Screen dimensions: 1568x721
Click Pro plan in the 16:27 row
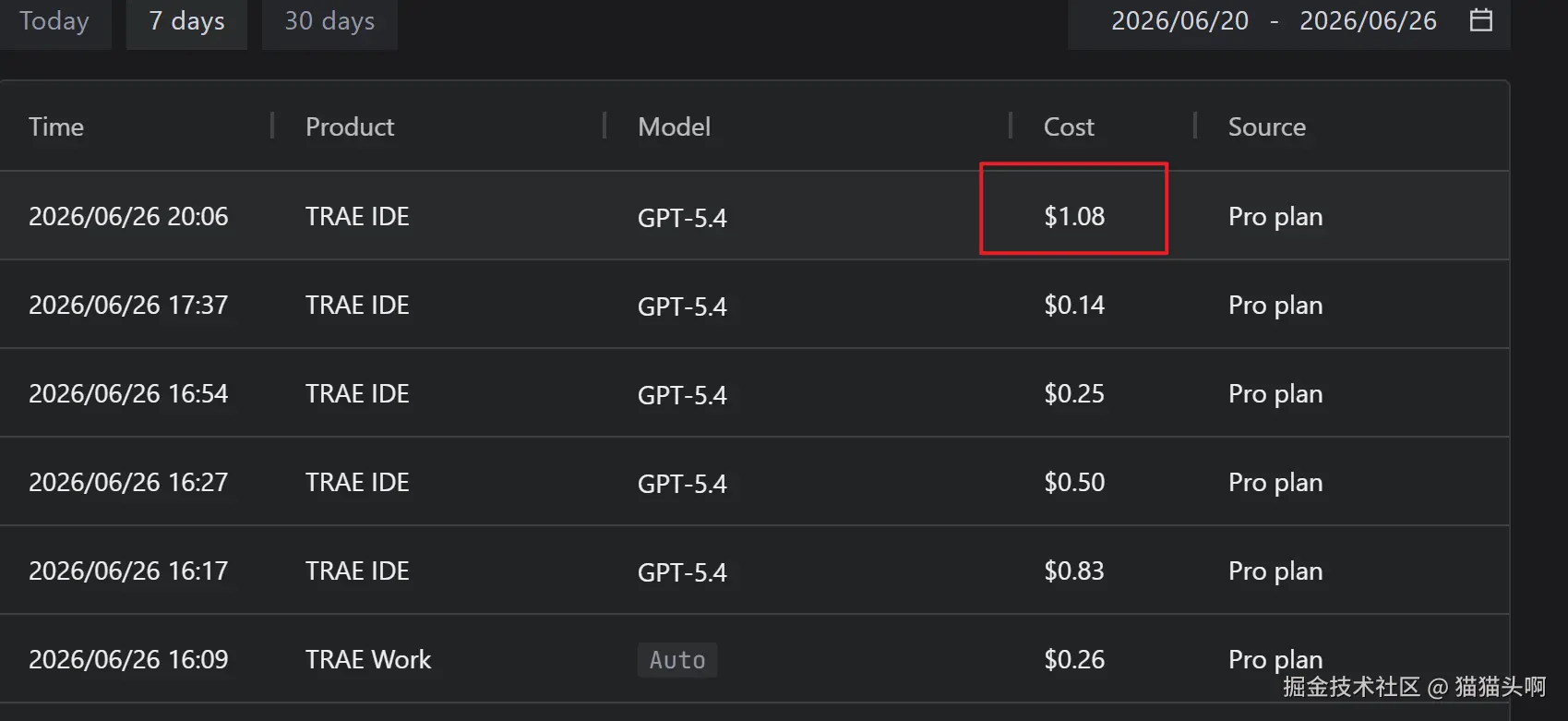point(1275,482)
